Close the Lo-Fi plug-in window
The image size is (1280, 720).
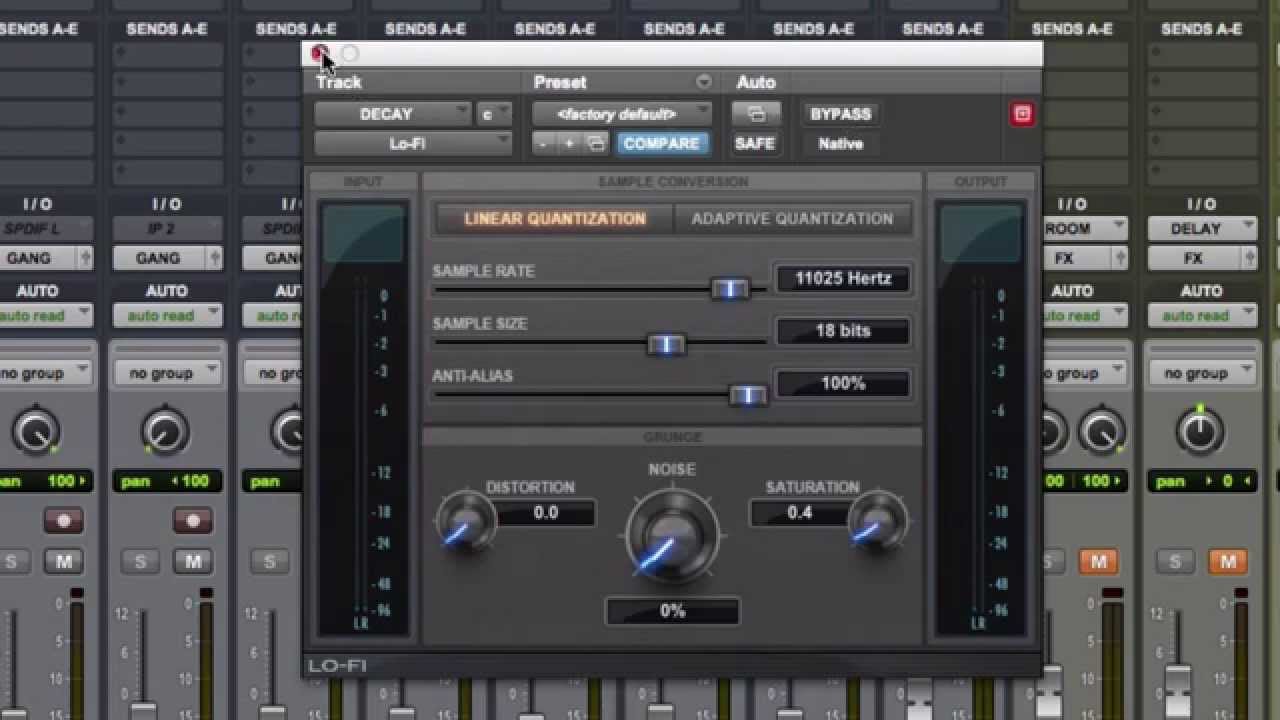pyautogui.click(x=319, y=53)
